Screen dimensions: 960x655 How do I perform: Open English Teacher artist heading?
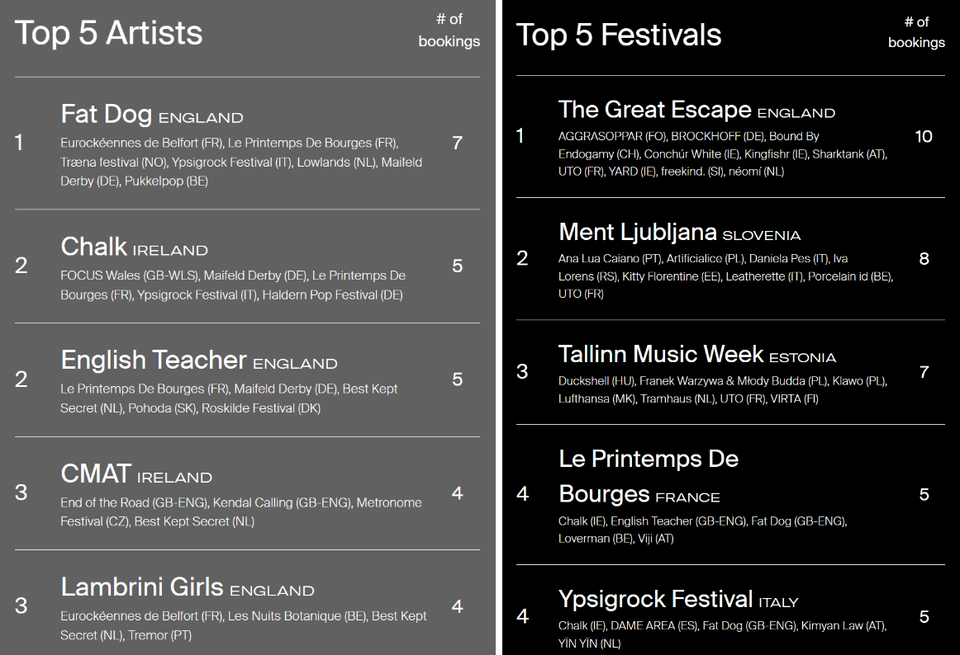154,360
